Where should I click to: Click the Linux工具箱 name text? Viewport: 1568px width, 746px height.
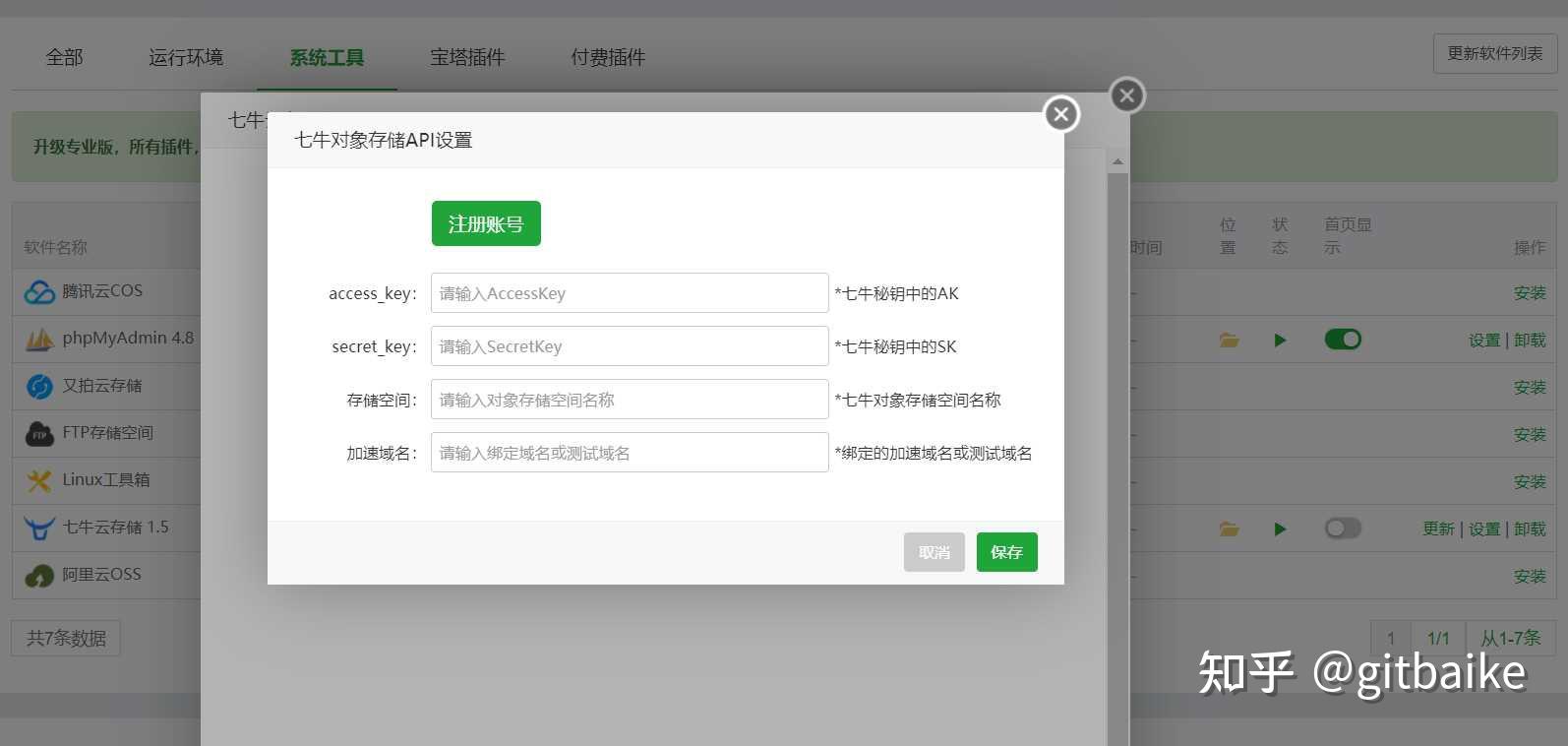[x=106, y=480]
